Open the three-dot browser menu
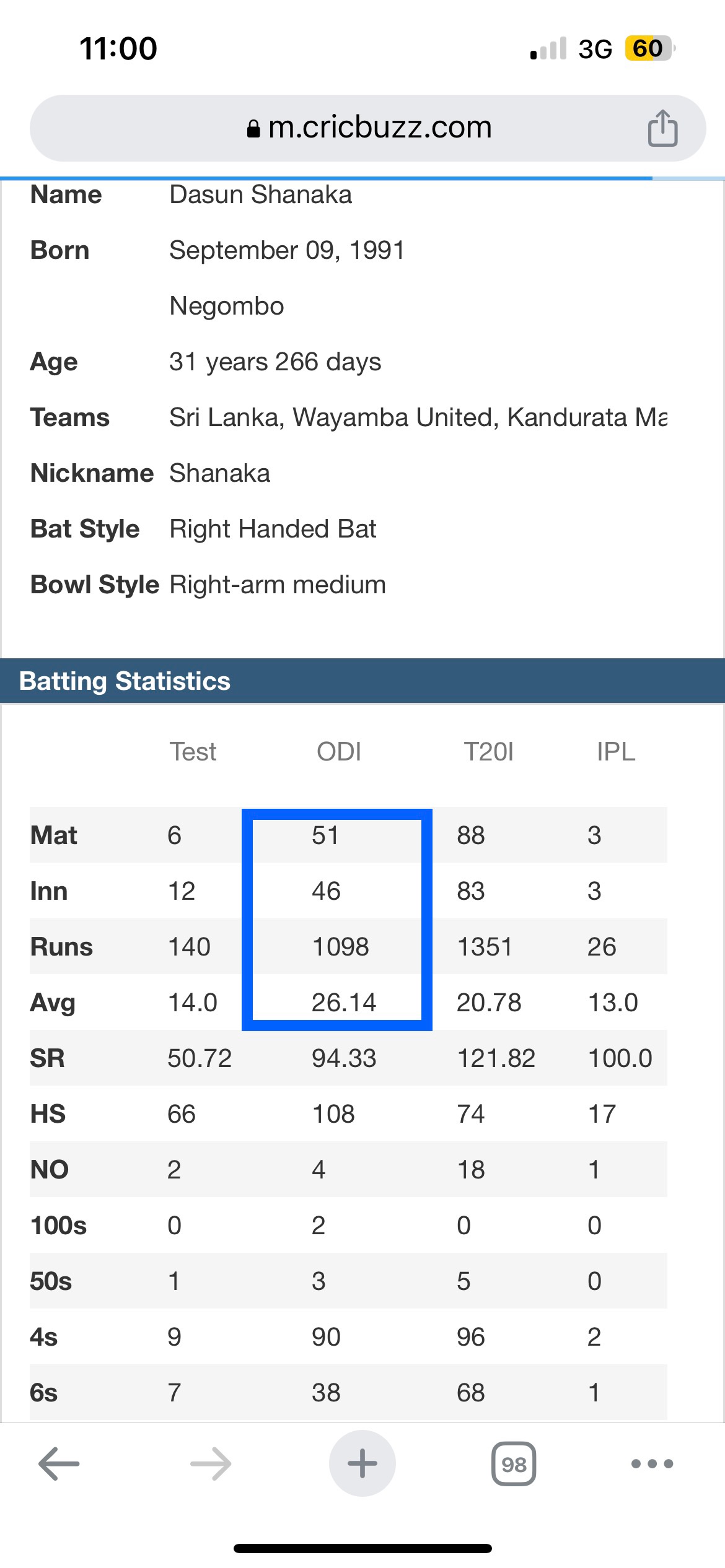Screen dimensions: 725x1568 (x=652, y=1463)
